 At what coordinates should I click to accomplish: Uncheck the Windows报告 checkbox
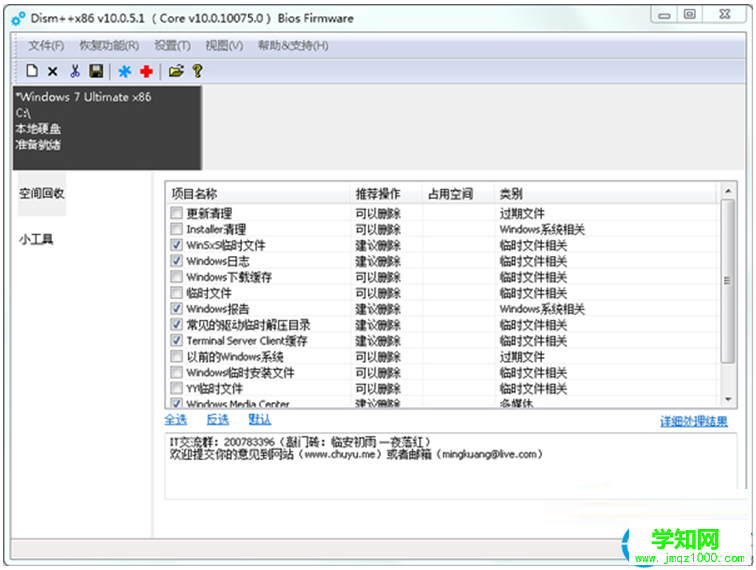click(x=176, y=308)
